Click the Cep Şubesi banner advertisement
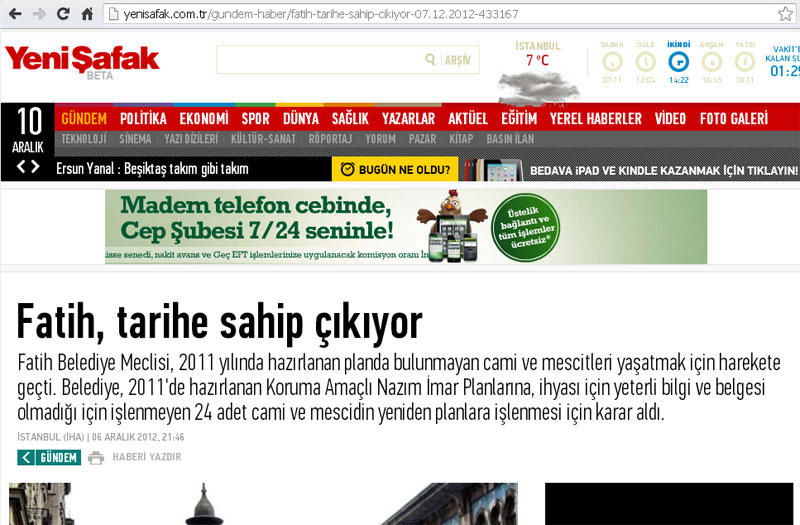The width and height of the screenshot is (800, 525). (x=405, y=227)
